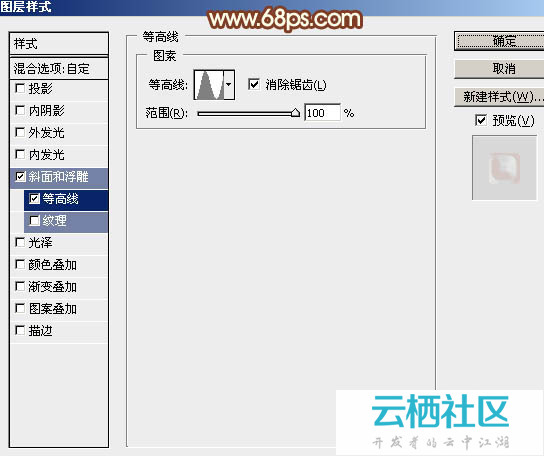
Task: Open the 混合选项 blending options entry
Action: pyautogui.click(x=59, y=68)
